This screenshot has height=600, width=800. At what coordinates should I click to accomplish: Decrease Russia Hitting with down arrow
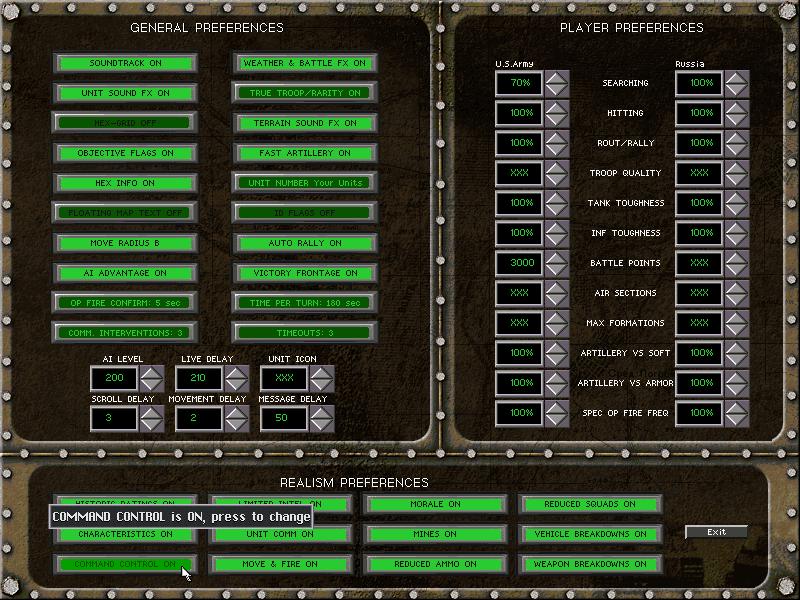pos(737,120)
